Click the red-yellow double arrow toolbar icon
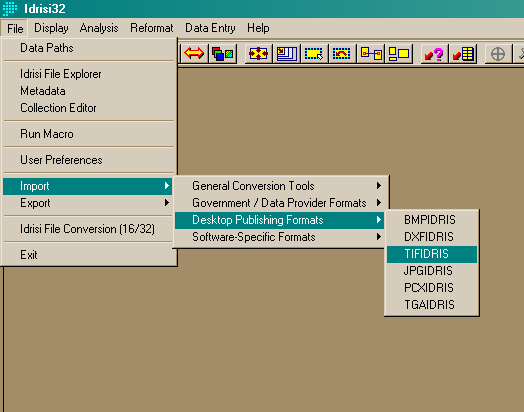This screenshot has height=412, width=524. [194, 53]
